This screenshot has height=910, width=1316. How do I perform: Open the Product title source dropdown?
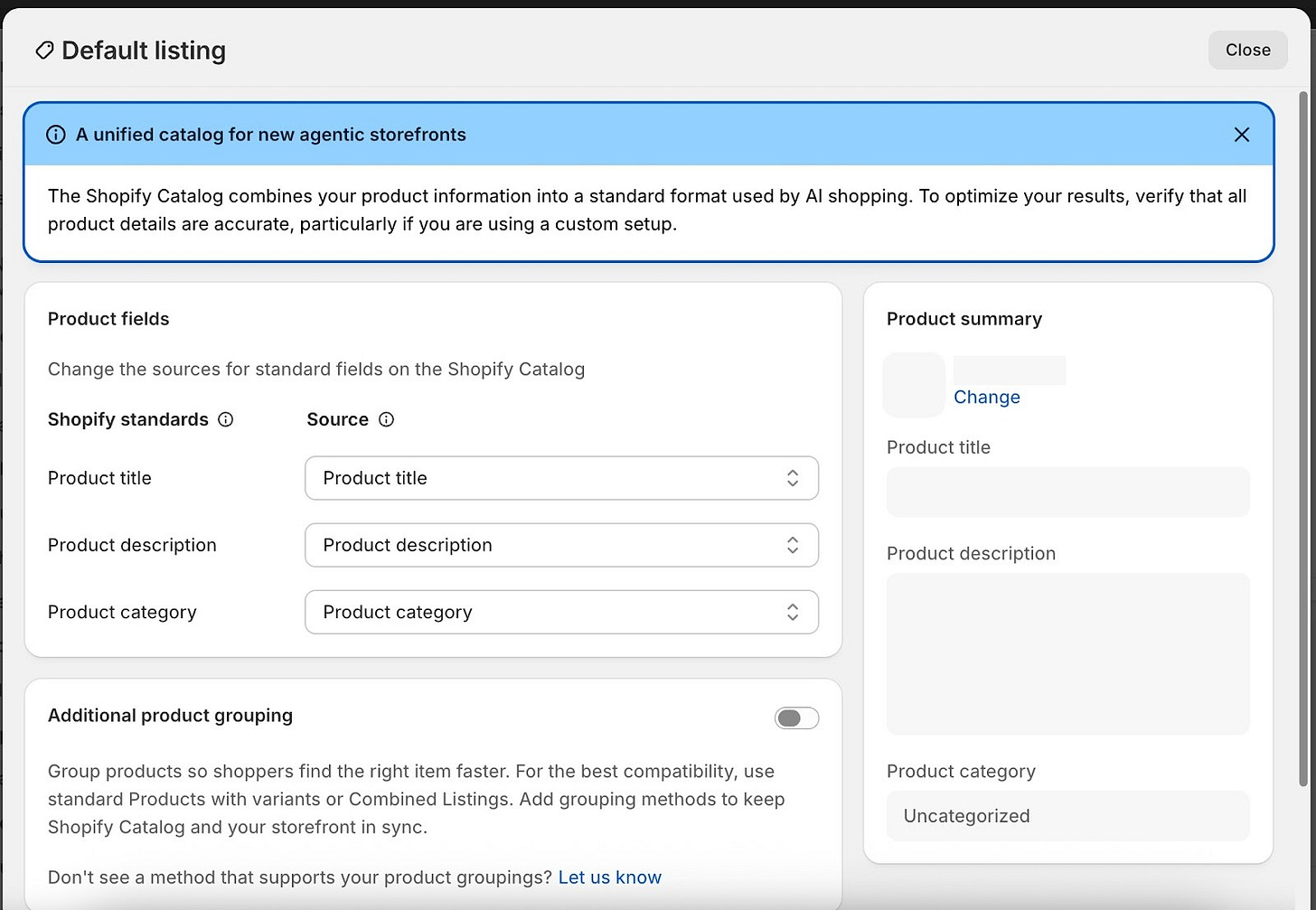[x=561, y=478]
